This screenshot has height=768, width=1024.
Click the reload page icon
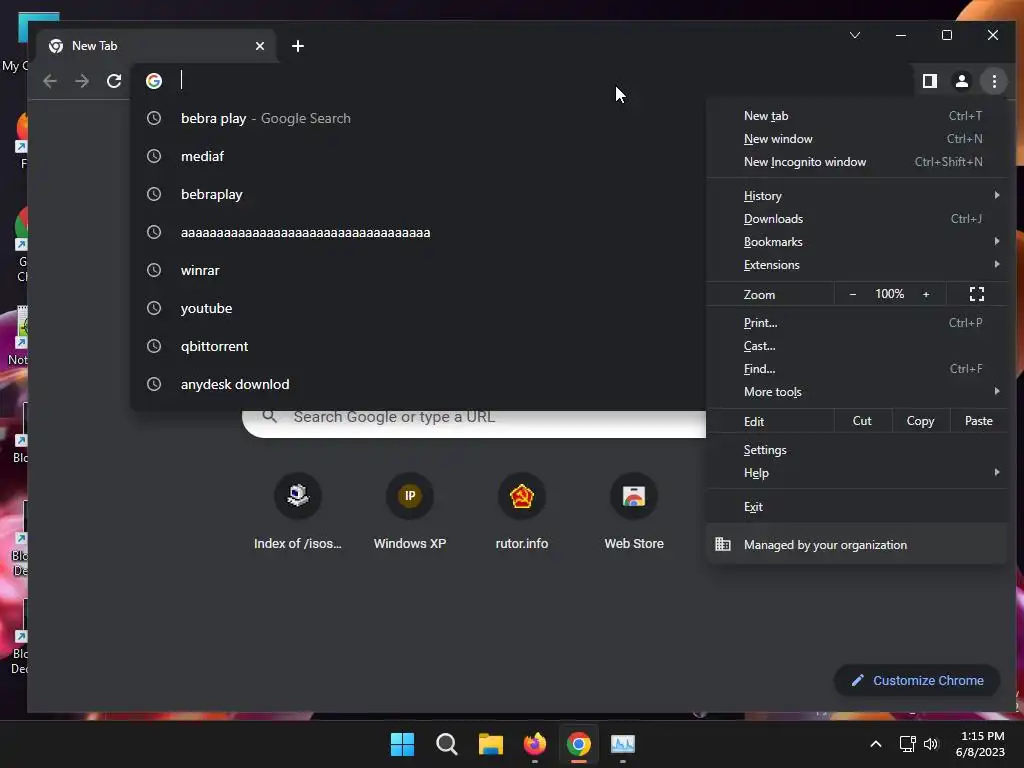pos(114,81)
